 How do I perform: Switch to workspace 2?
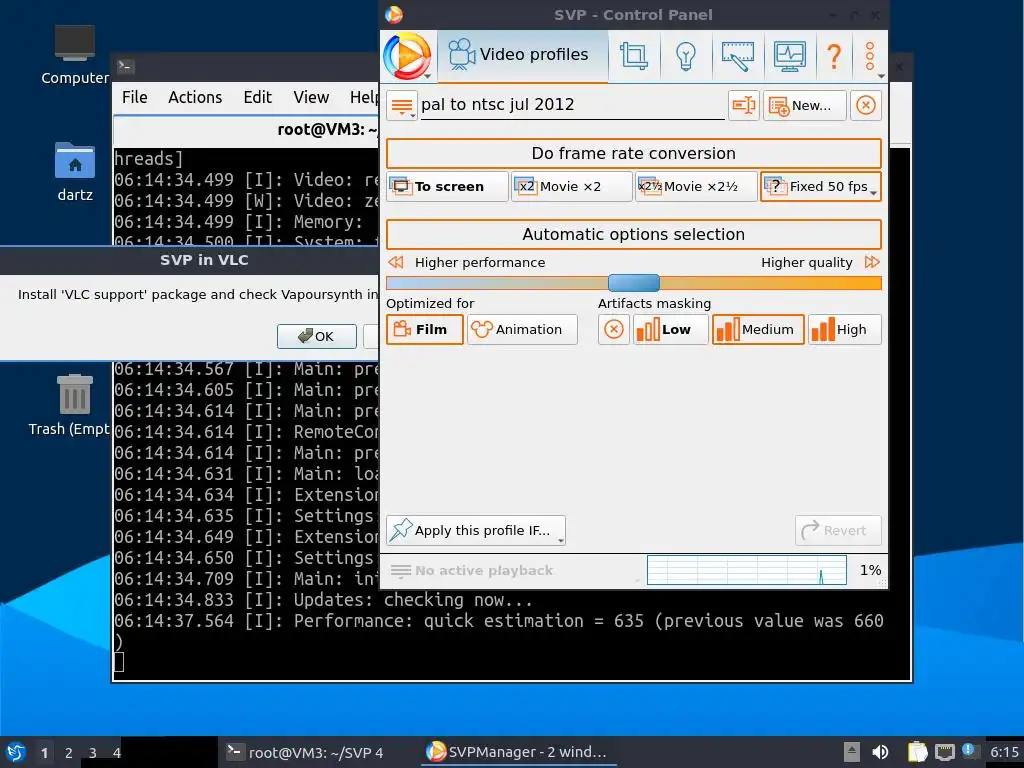pos(69,753)
